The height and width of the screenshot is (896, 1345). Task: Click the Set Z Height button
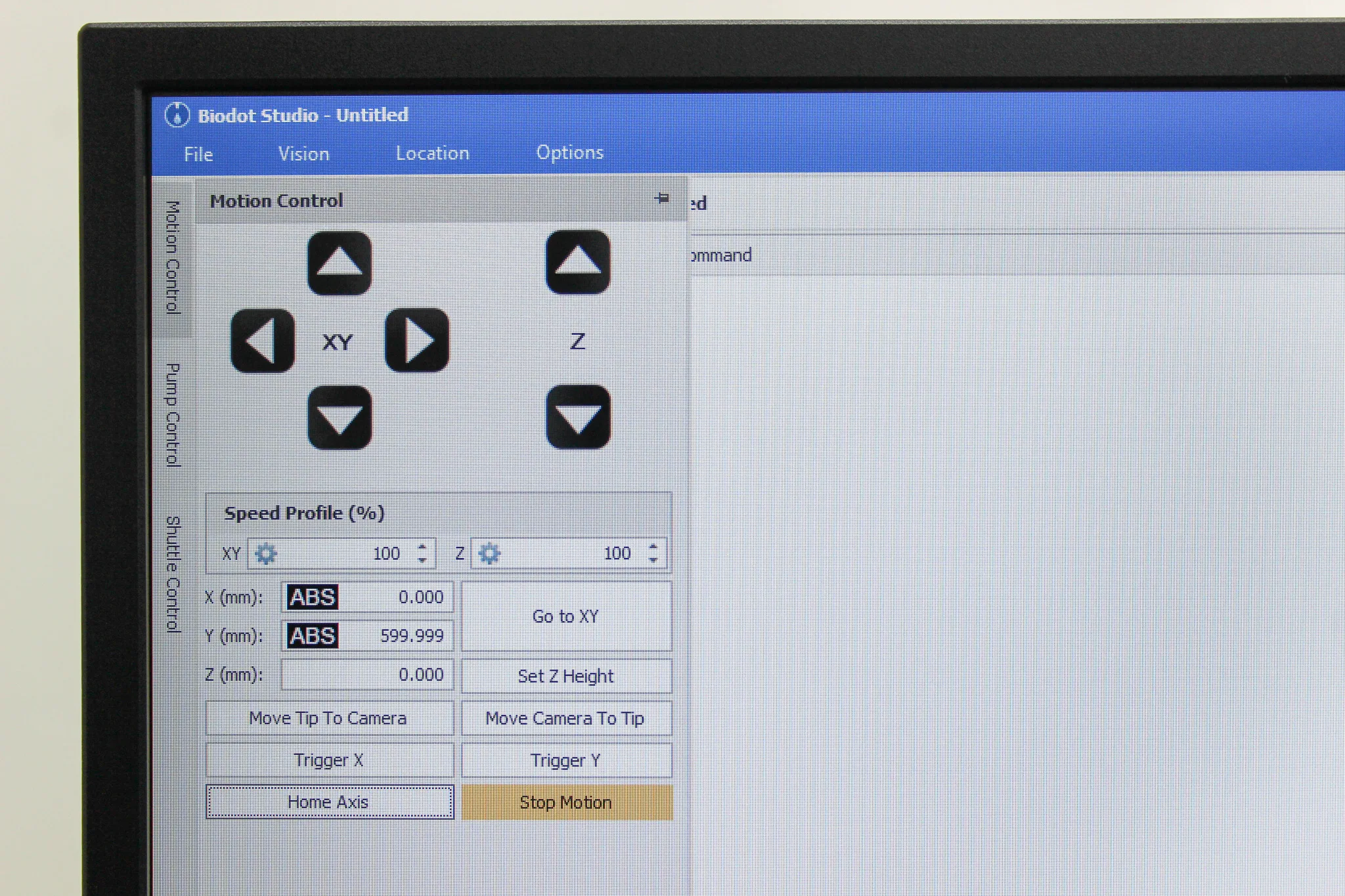tap(566, 676)
